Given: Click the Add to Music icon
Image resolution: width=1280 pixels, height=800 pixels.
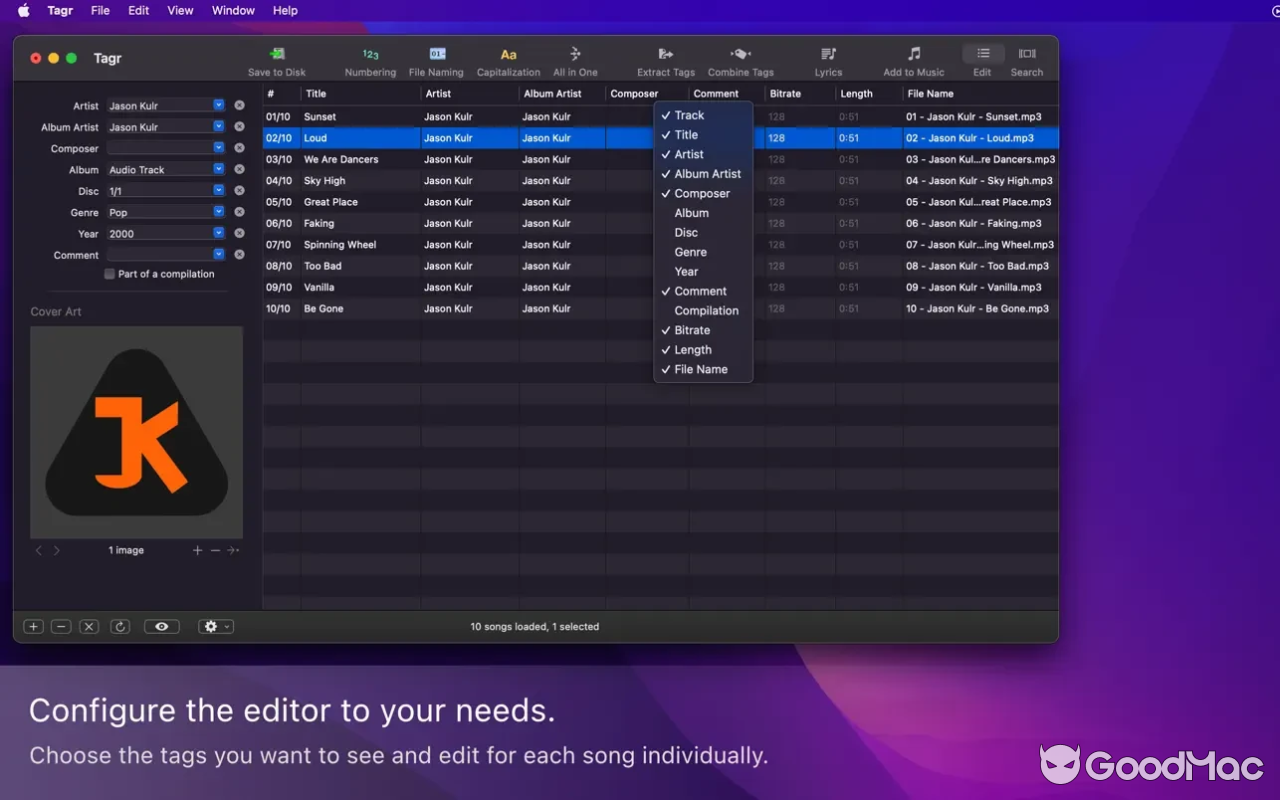Looking at the screenshot, I should tap(913, 55).
